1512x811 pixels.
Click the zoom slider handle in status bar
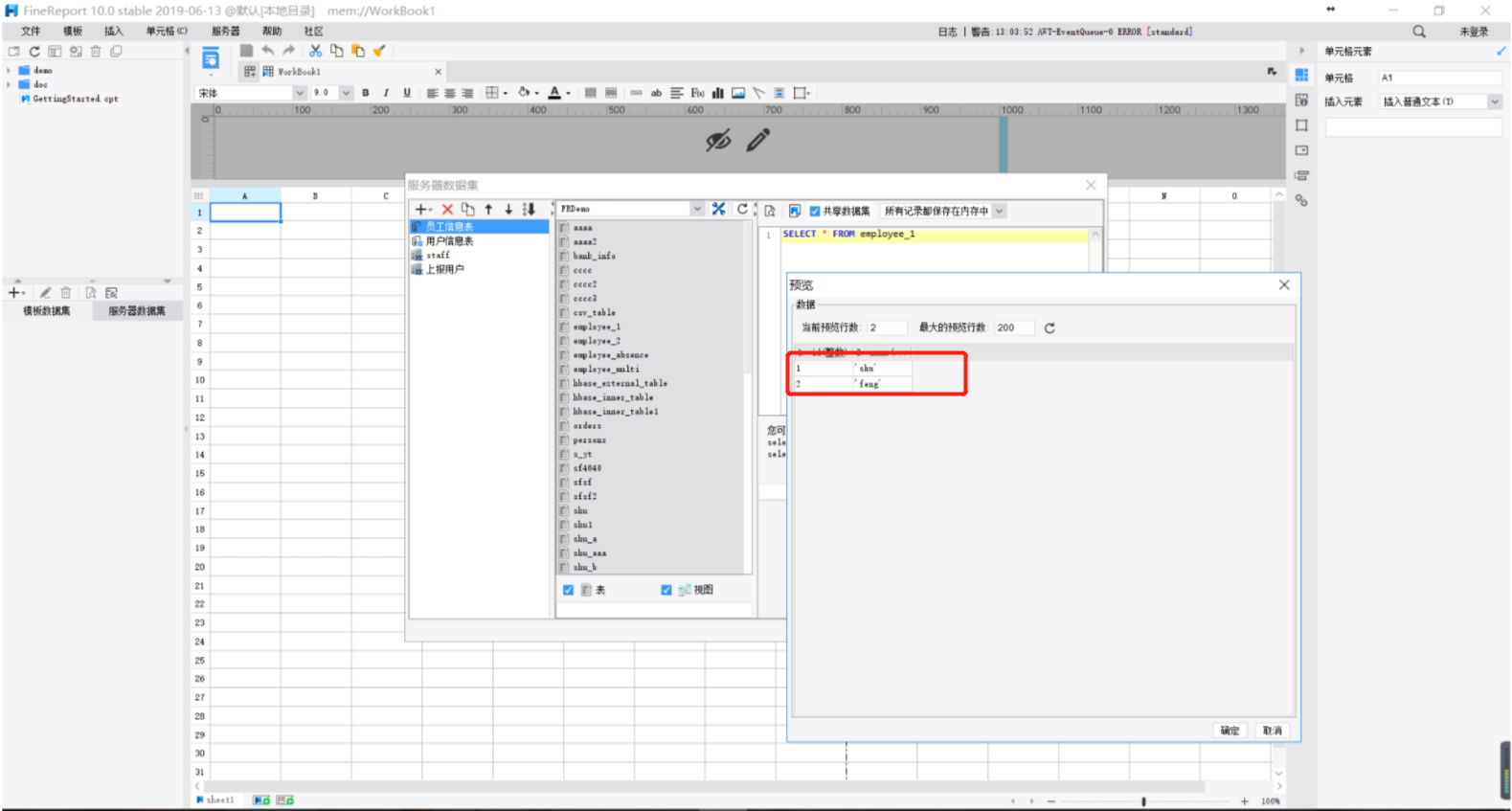point(1143,801)
